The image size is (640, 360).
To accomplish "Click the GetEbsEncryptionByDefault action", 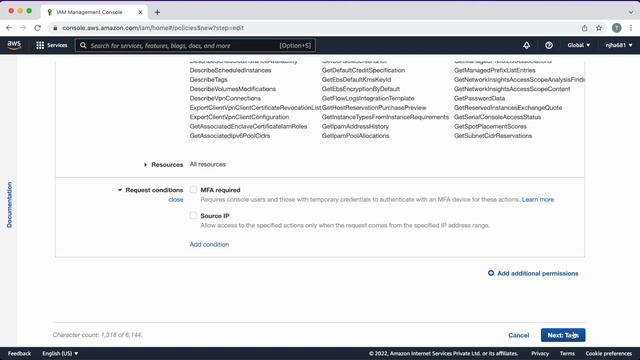I will (x=361, y=89).
